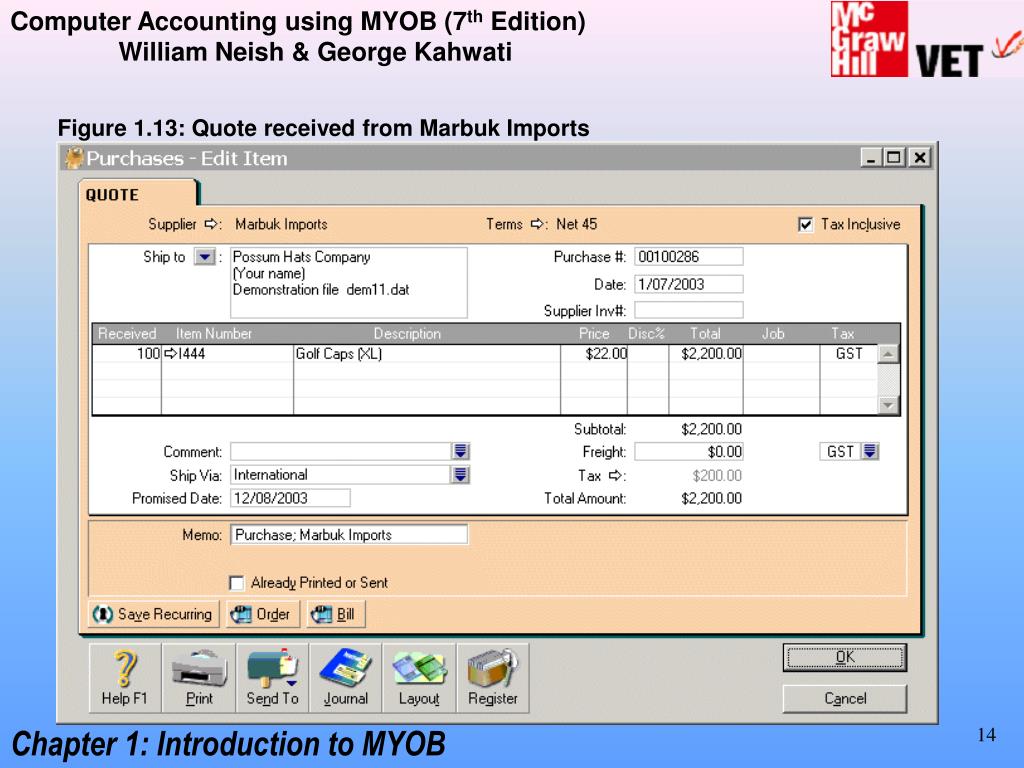The width and height of the screenshot is (1024, 768).
Task: Click the Tax amount $200.00
Action: 717,475
